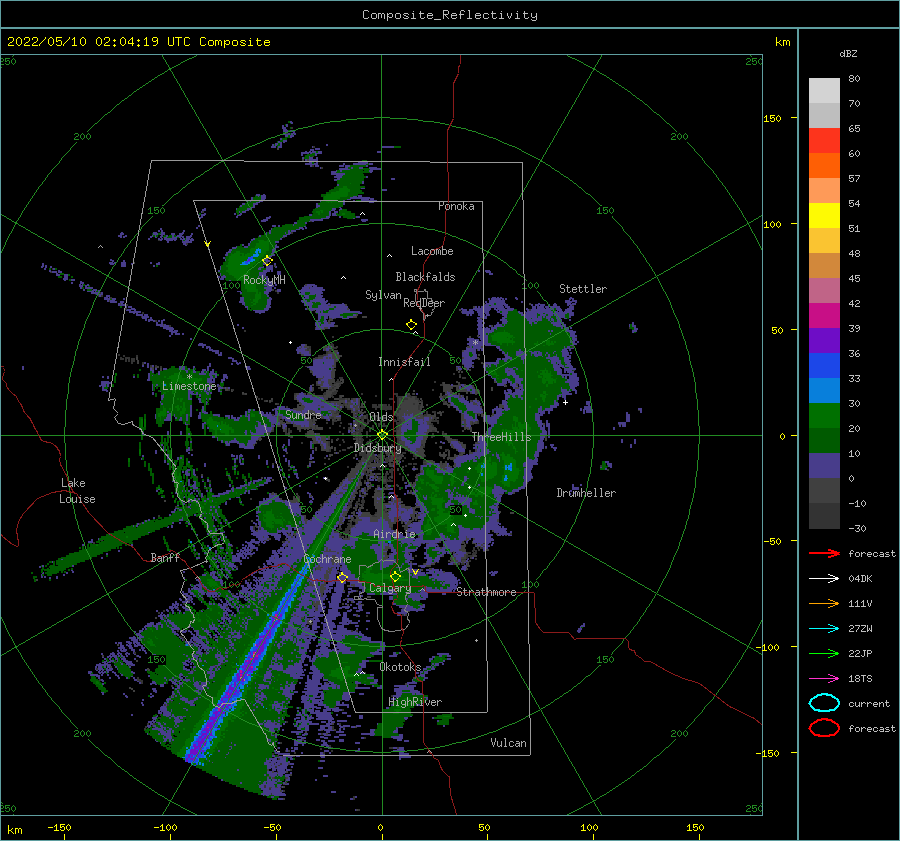Viewport: 900px width, 841px height.
Task: Select the blue 33-36 dBZ color swatch
Action: [824, 365]
